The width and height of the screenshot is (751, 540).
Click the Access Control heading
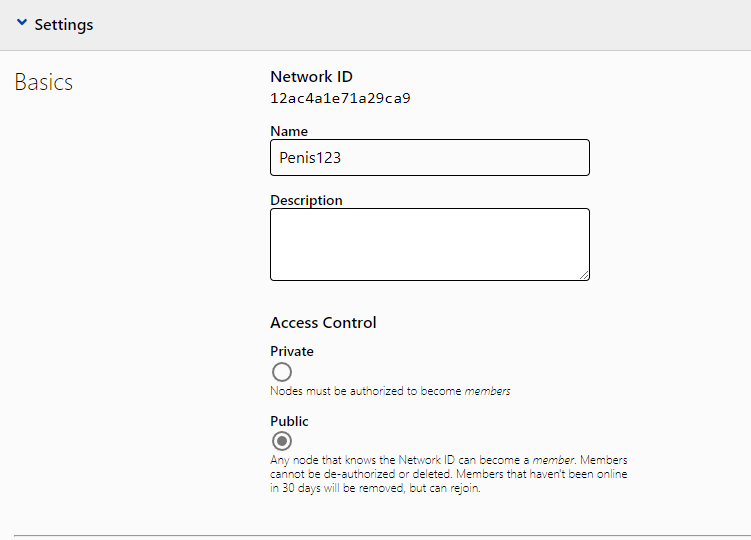[x=323, y=322]
